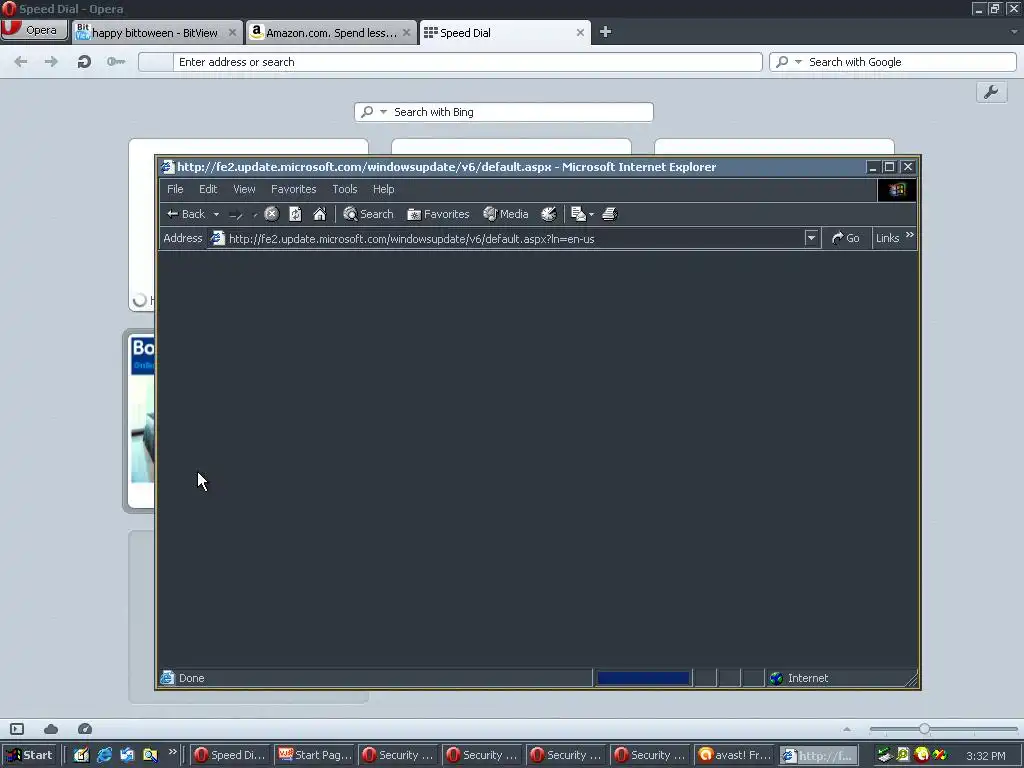Switch to Speed Di... taskbar button
1024x768 pixels.
coord(230,755)
